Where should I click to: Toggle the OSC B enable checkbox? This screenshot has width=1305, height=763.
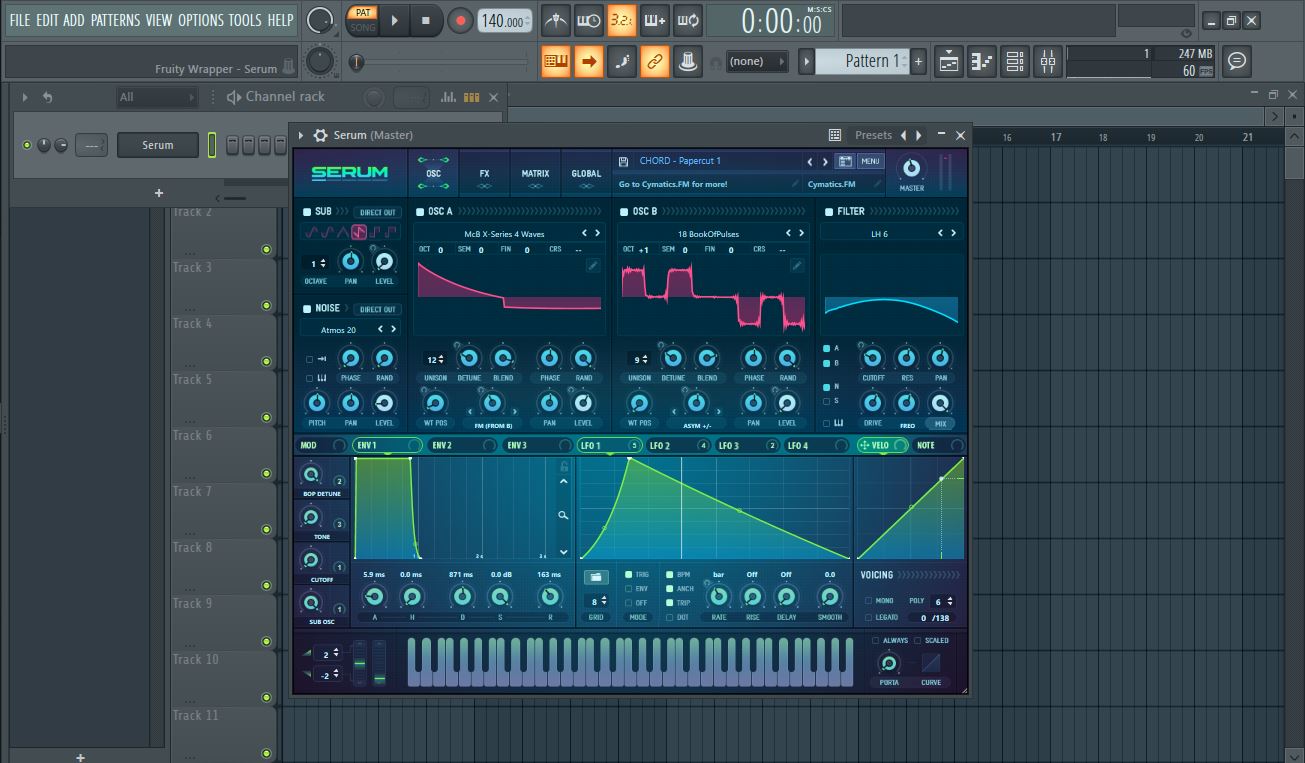point(624,212)
